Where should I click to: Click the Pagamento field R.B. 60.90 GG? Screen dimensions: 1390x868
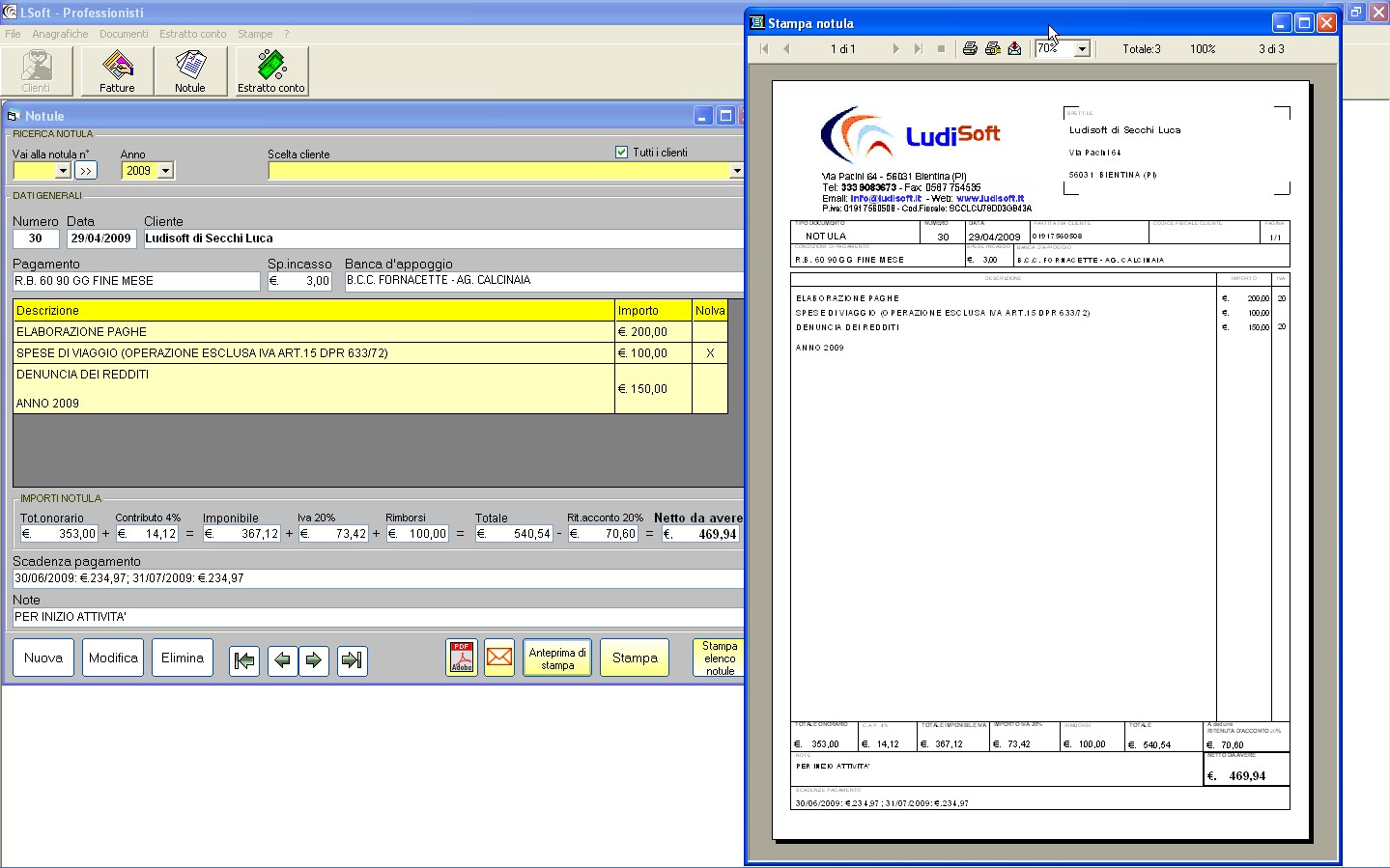(136, 281)
